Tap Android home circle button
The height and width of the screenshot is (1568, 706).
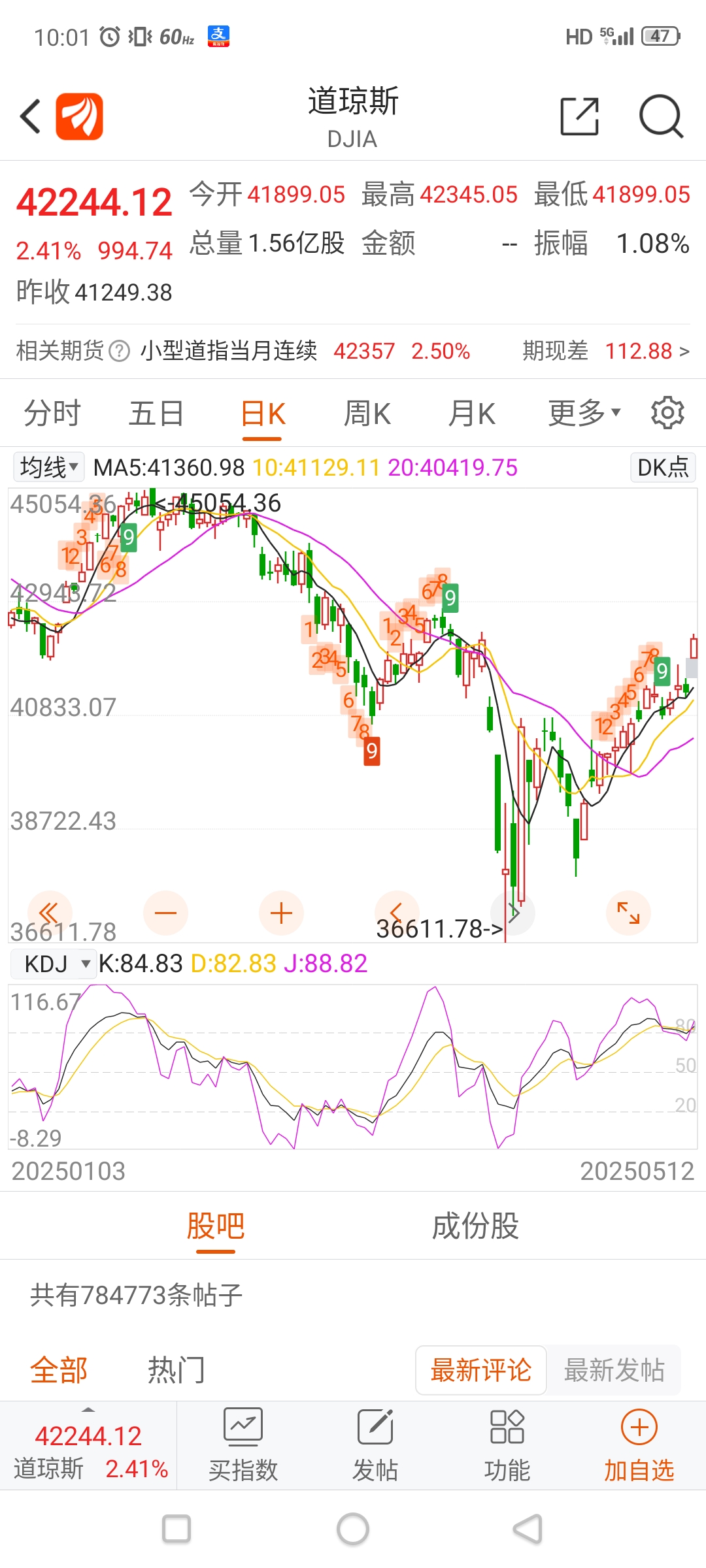tap(353, 1529)
